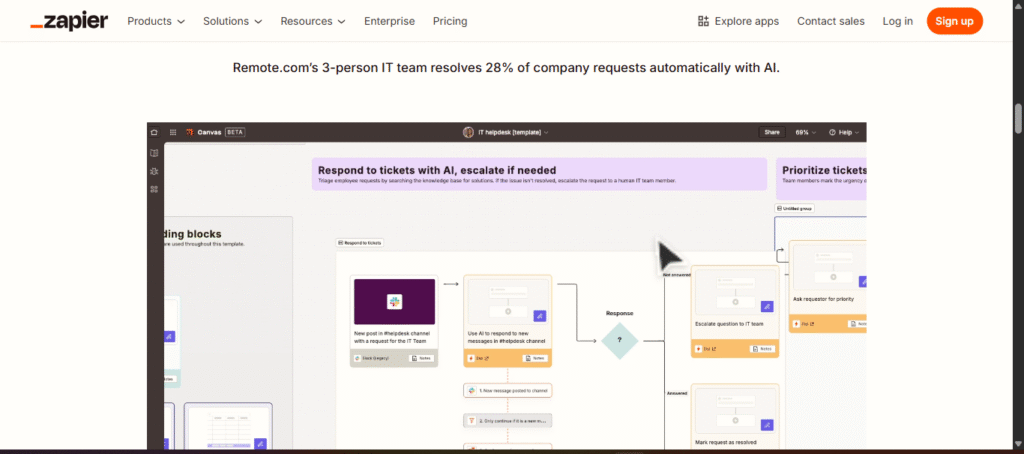Open the map icon in Canvas left sidebar
Screen dimensions: 1024x454
point(154,153)
